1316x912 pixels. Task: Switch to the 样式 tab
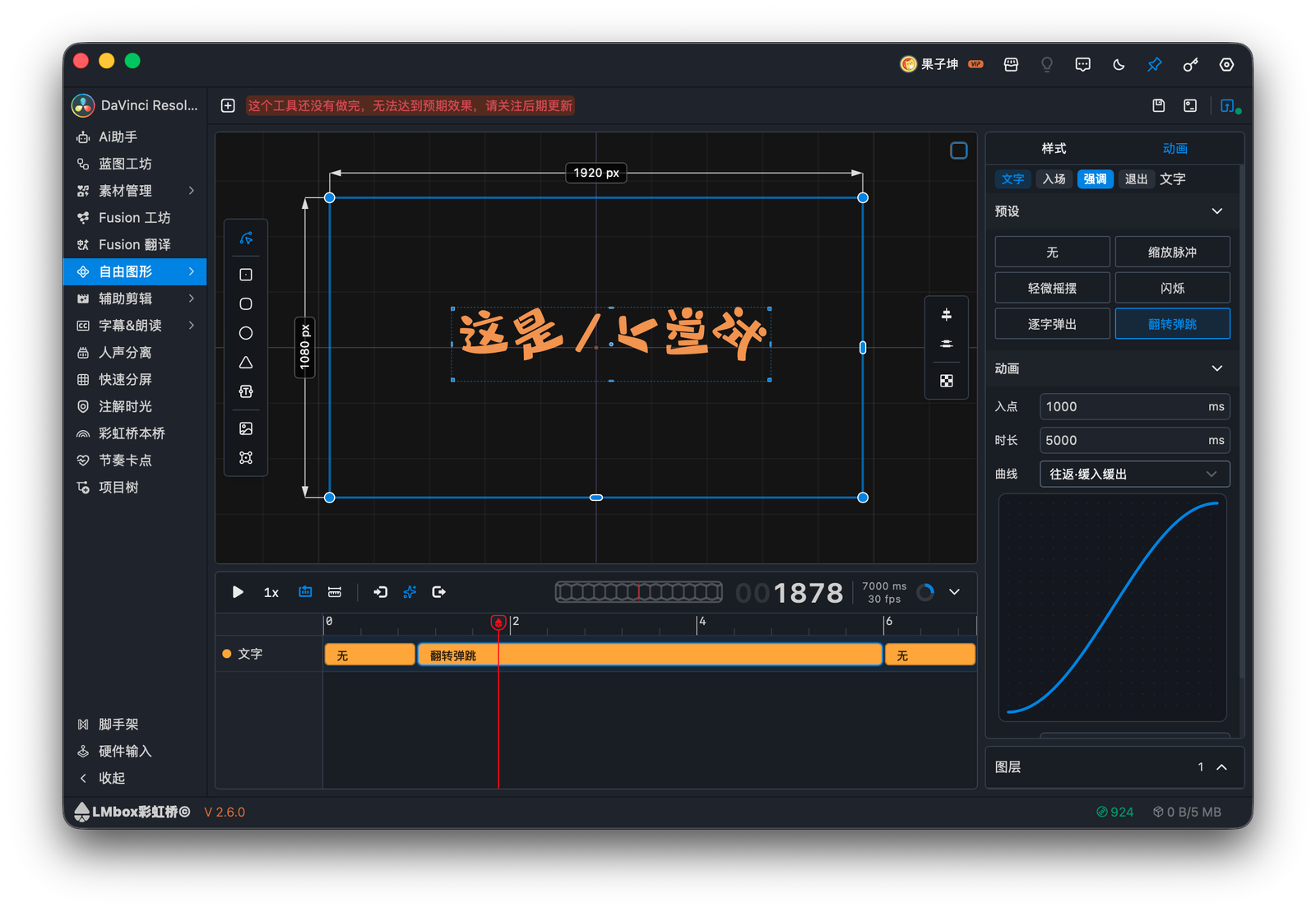1054,149
